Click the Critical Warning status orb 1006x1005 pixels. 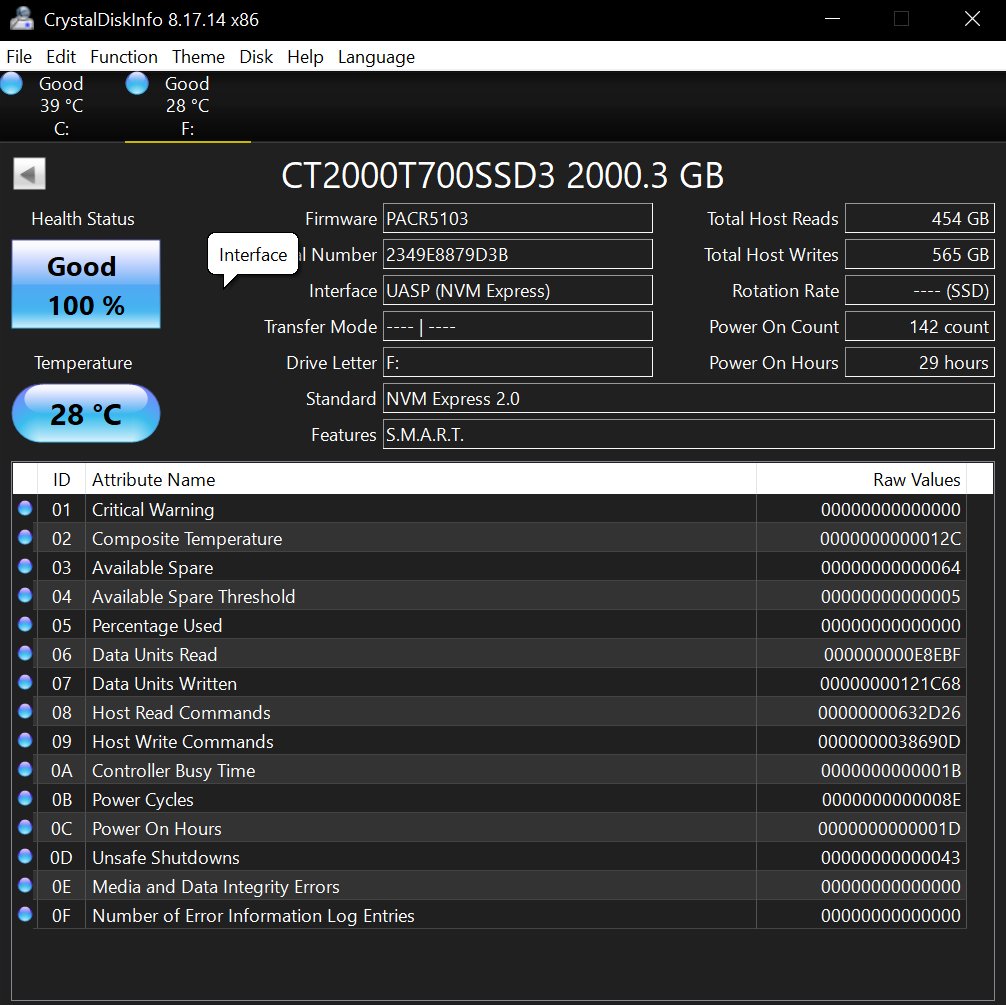(x=25, y=509)
